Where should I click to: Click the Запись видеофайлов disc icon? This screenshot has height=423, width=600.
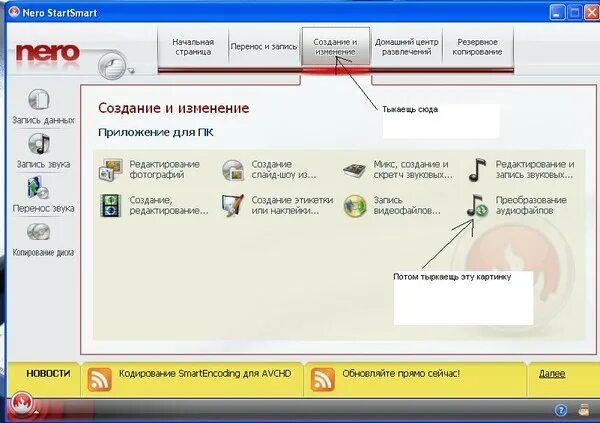click(355, 206)
